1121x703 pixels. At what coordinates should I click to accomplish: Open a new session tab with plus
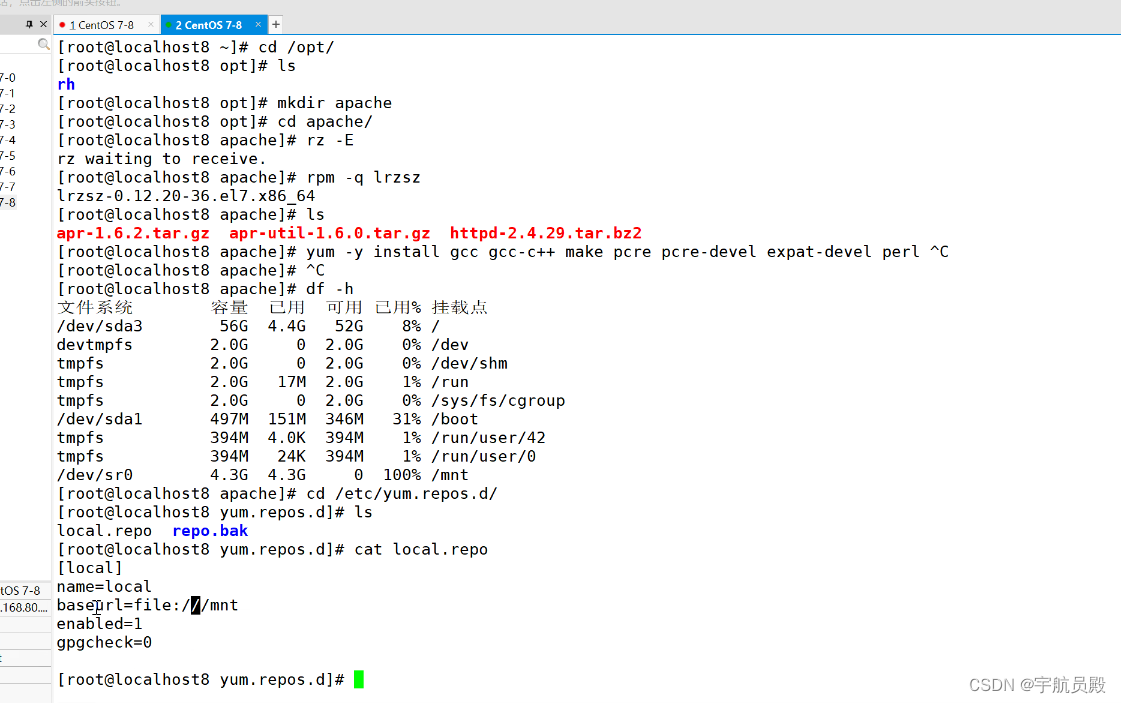click(x=276, y=25)
